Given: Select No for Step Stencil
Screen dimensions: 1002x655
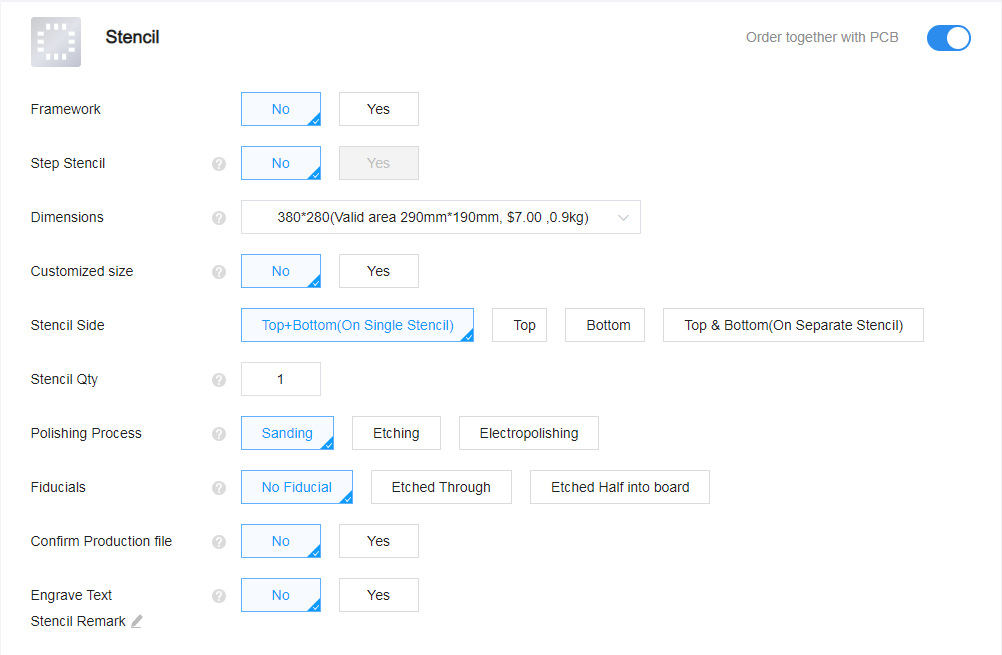Looking at the screenshot, I should pos(281,163).
